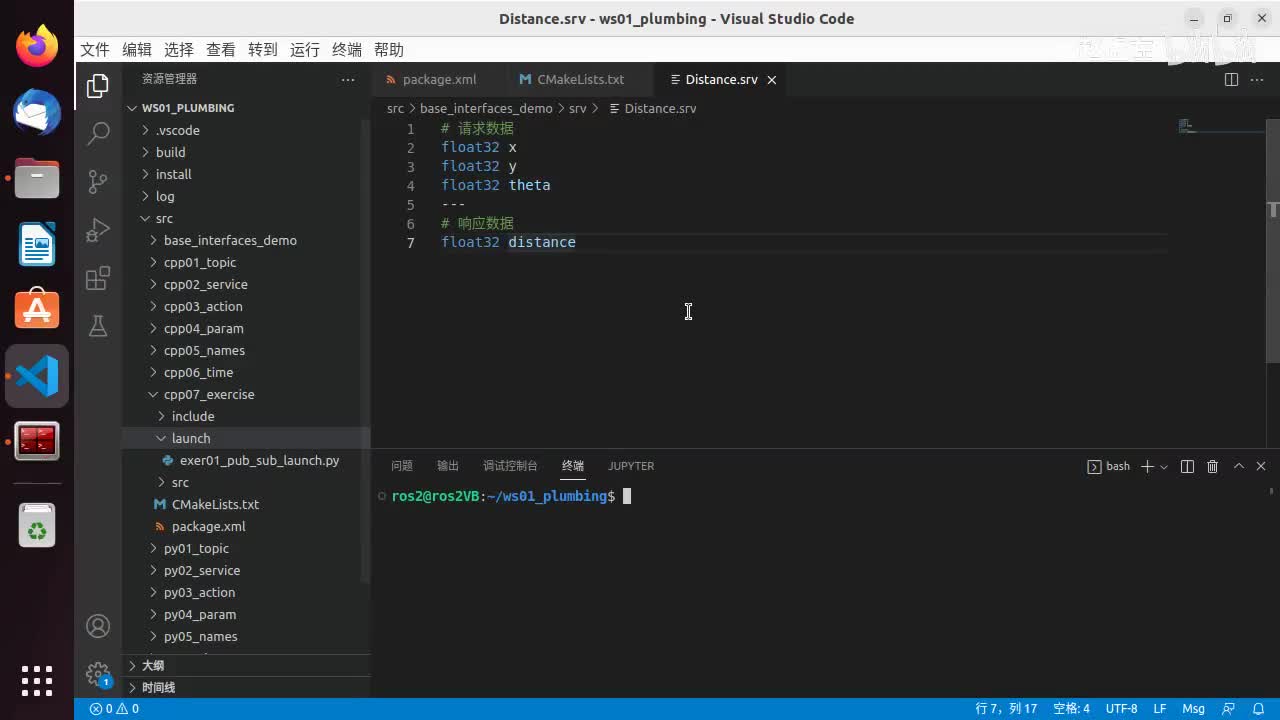Screen dimensions: 1280x720
Task: Open Run and Debug view
Action: coord(98,230)
